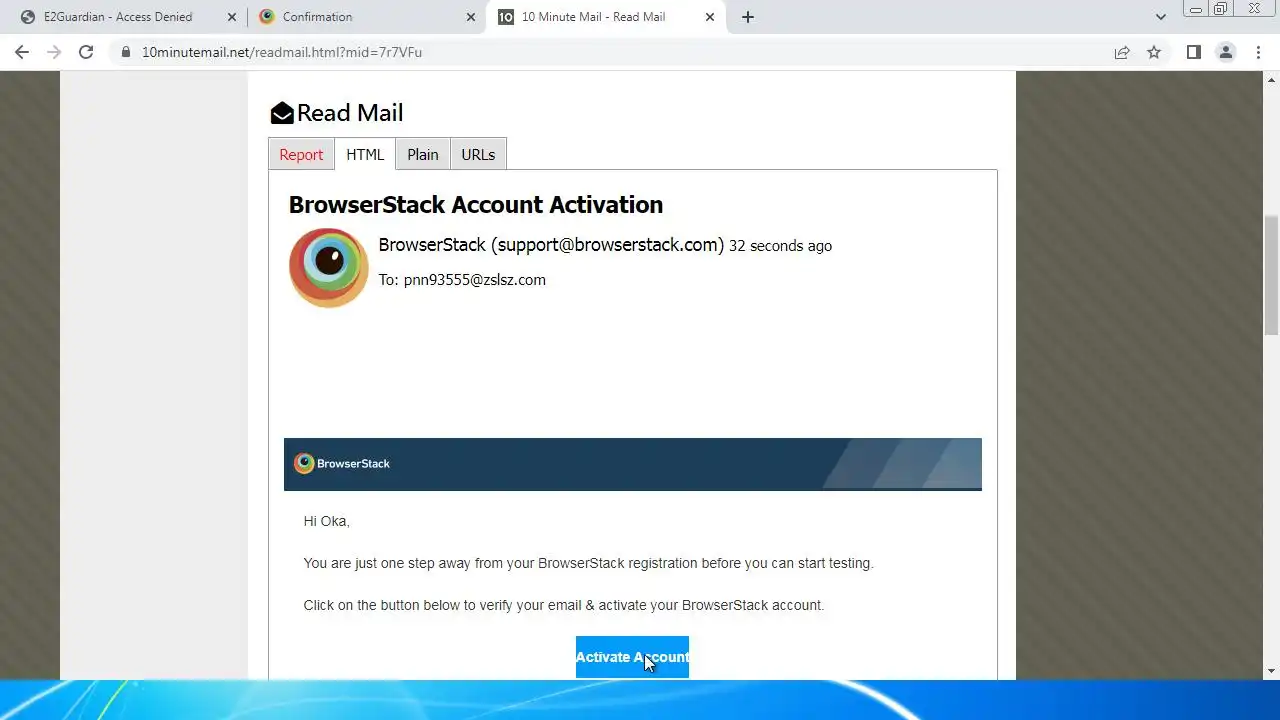The height and width of the screenshot is (720, 1280).
Task: Click the share page icon in address bar
Action: click(x=1122, y=52)
